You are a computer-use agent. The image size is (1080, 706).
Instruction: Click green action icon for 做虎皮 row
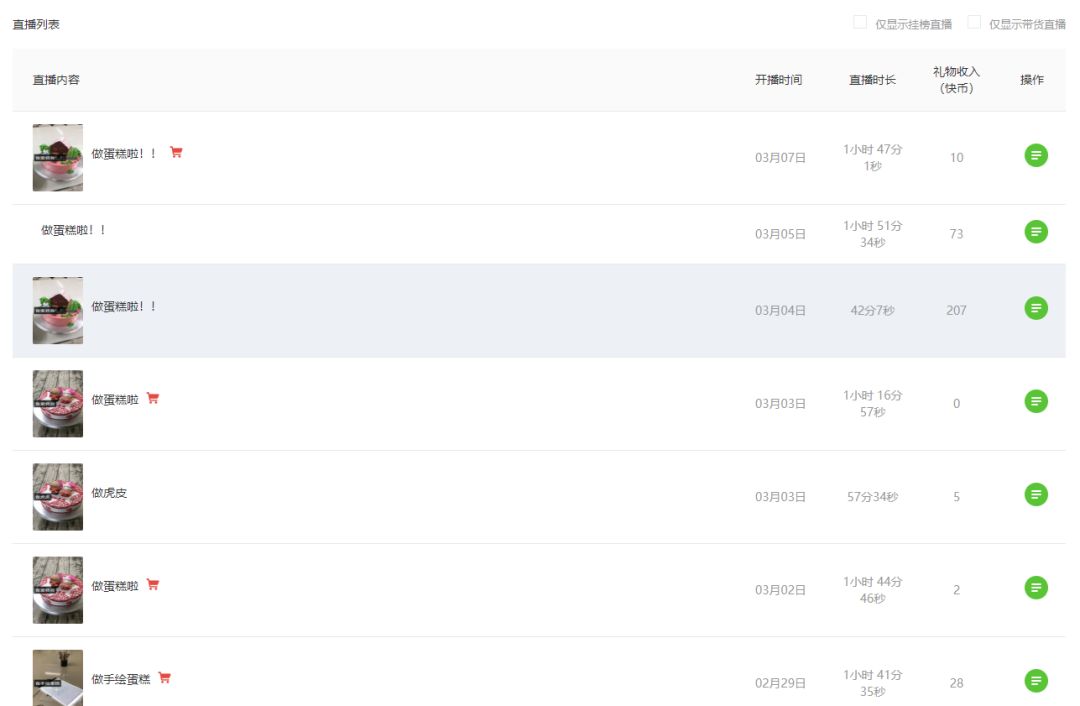click(1036, 494)
